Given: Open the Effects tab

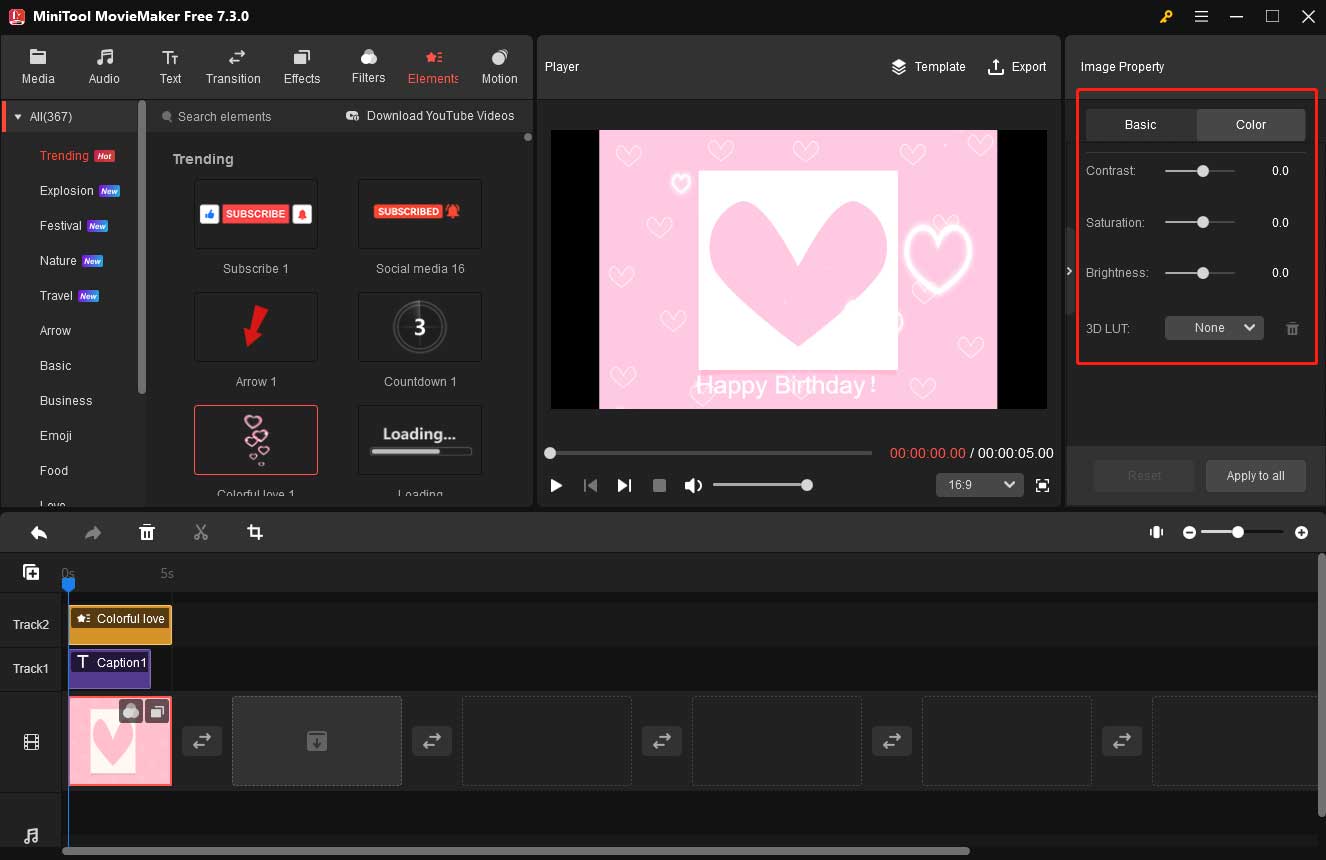Looking at the screenshot, I should [x=302, y=66].
